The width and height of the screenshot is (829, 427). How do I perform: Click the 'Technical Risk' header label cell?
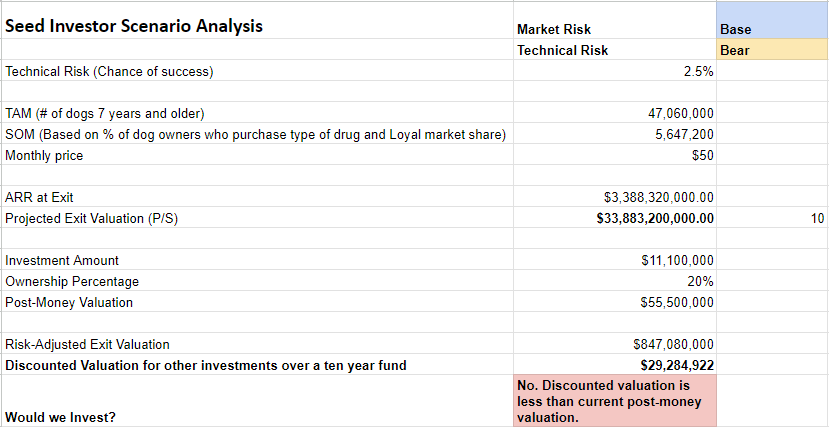[x=615, y=50]
